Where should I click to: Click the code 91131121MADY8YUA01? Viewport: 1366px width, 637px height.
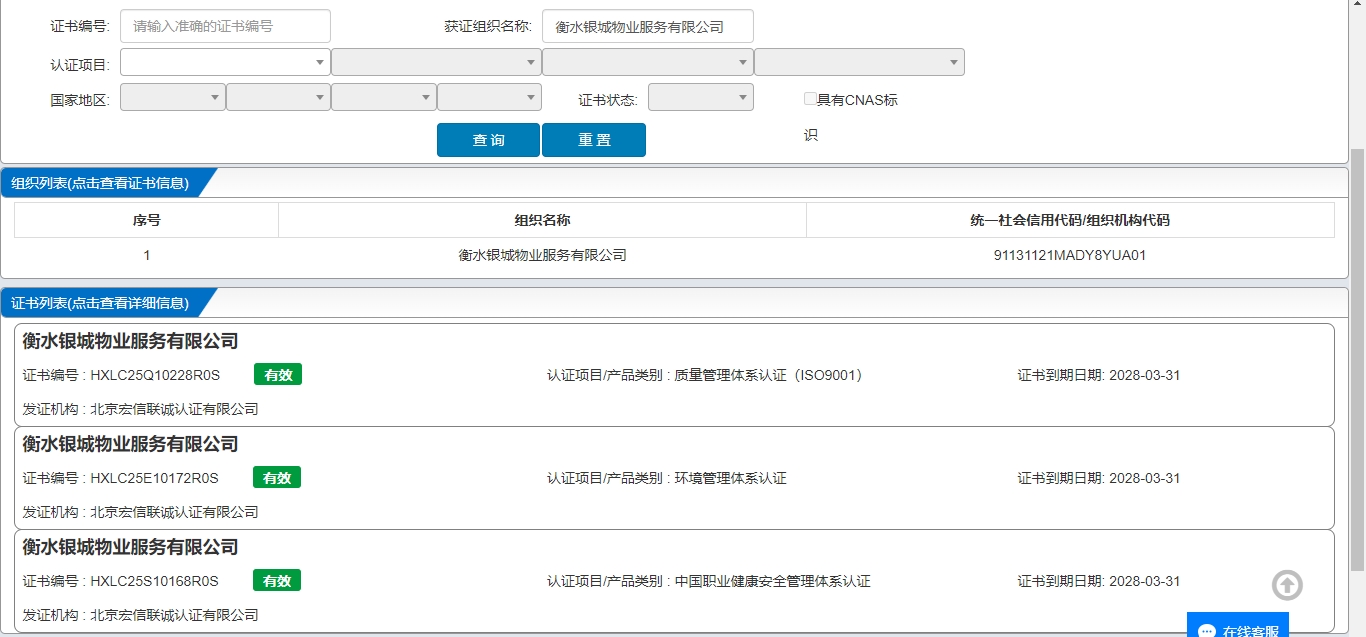click(x=1070, y=255)
